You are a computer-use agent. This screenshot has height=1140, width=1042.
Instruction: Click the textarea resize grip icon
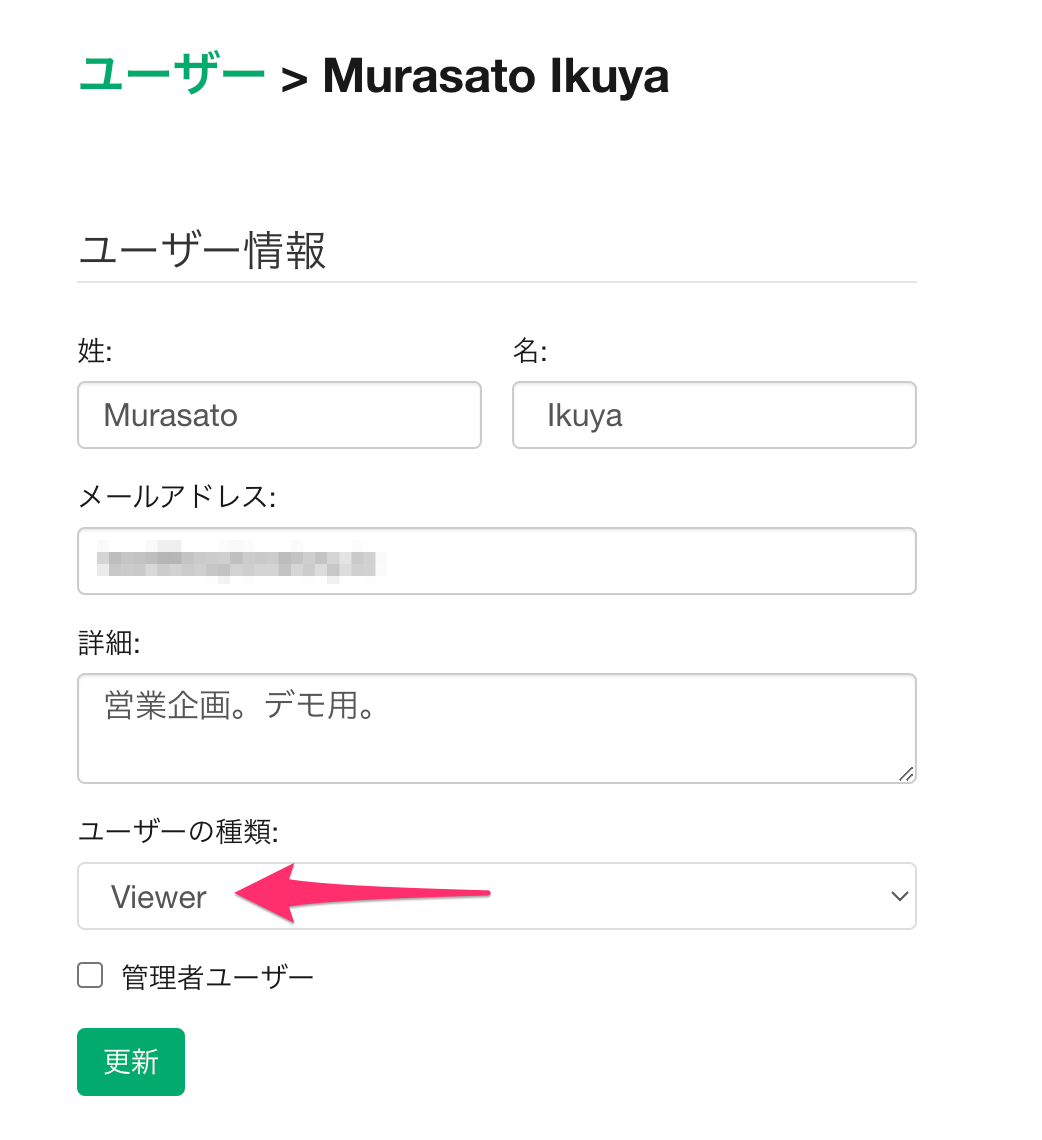tap(906, 773)
